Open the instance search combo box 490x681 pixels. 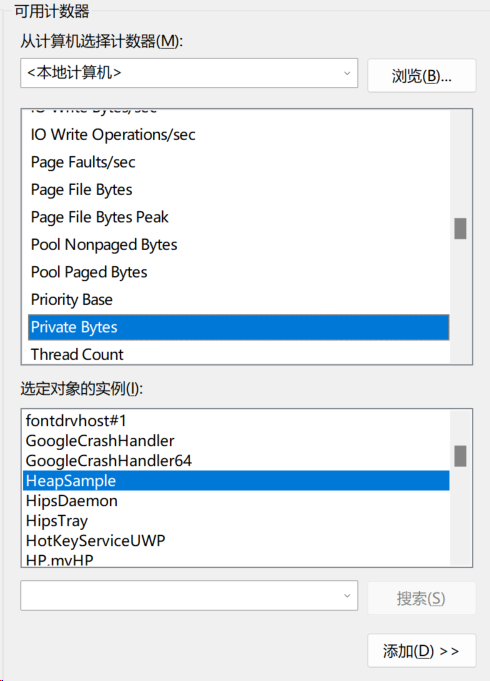pos(189,595)
